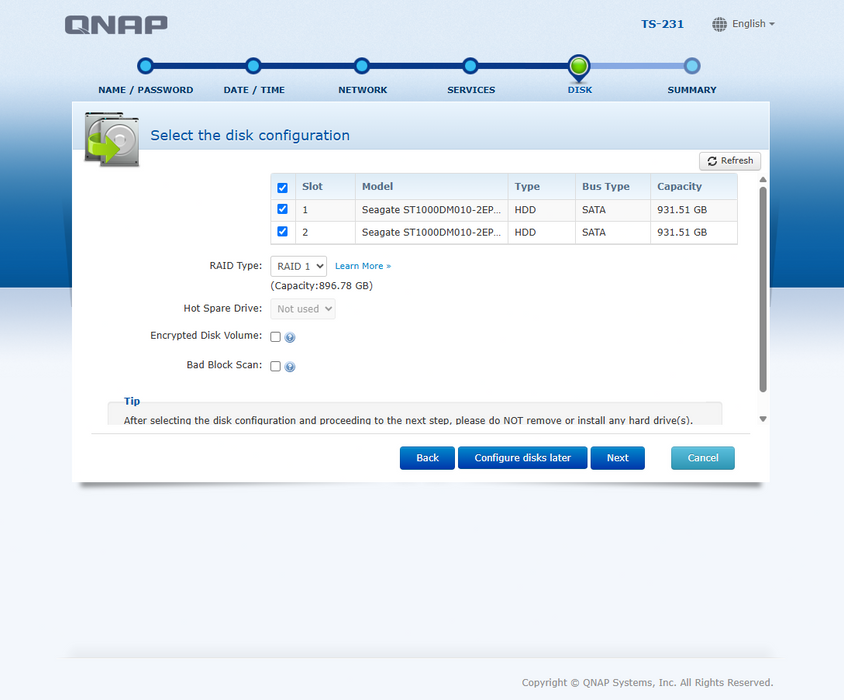Open the RAID Type dropdown
This screenshot has height=700, width=844.
[298, 266]
